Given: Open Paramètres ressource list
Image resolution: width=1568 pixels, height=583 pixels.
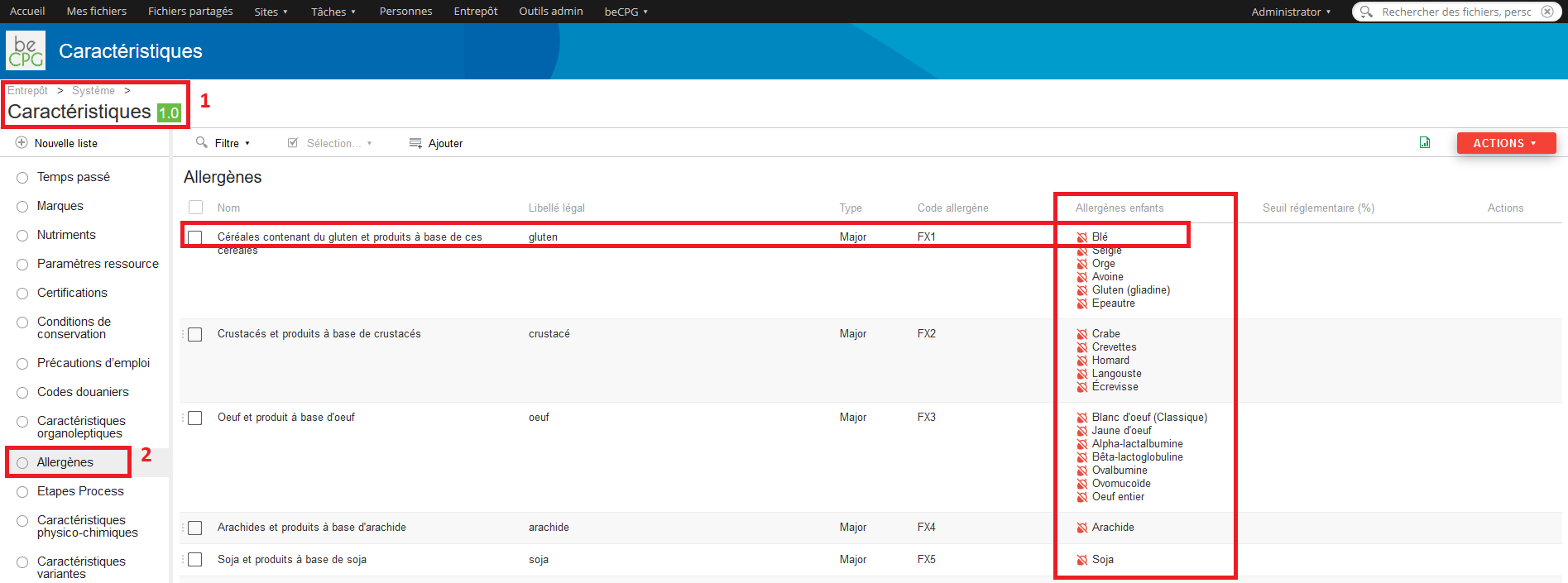Looking at the screenshot, I should click(98, 264).
